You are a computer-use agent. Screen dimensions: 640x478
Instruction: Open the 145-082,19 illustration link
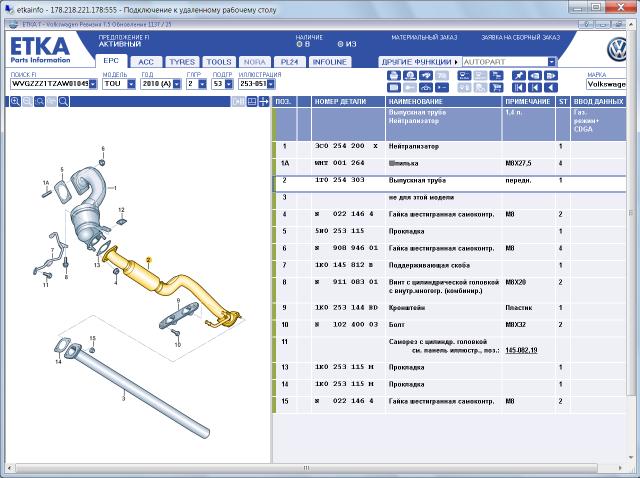521,350
